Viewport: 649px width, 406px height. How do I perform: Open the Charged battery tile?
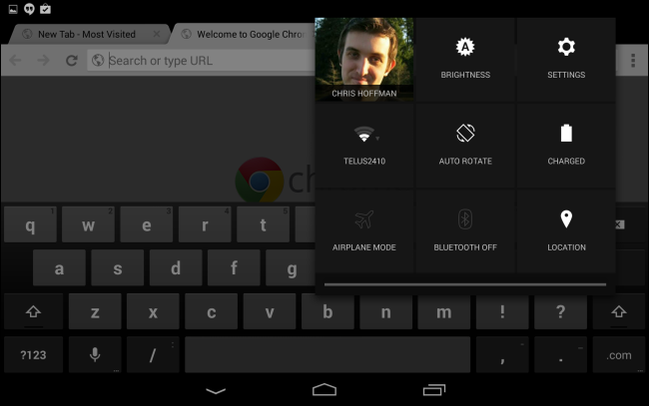(566, 146)
